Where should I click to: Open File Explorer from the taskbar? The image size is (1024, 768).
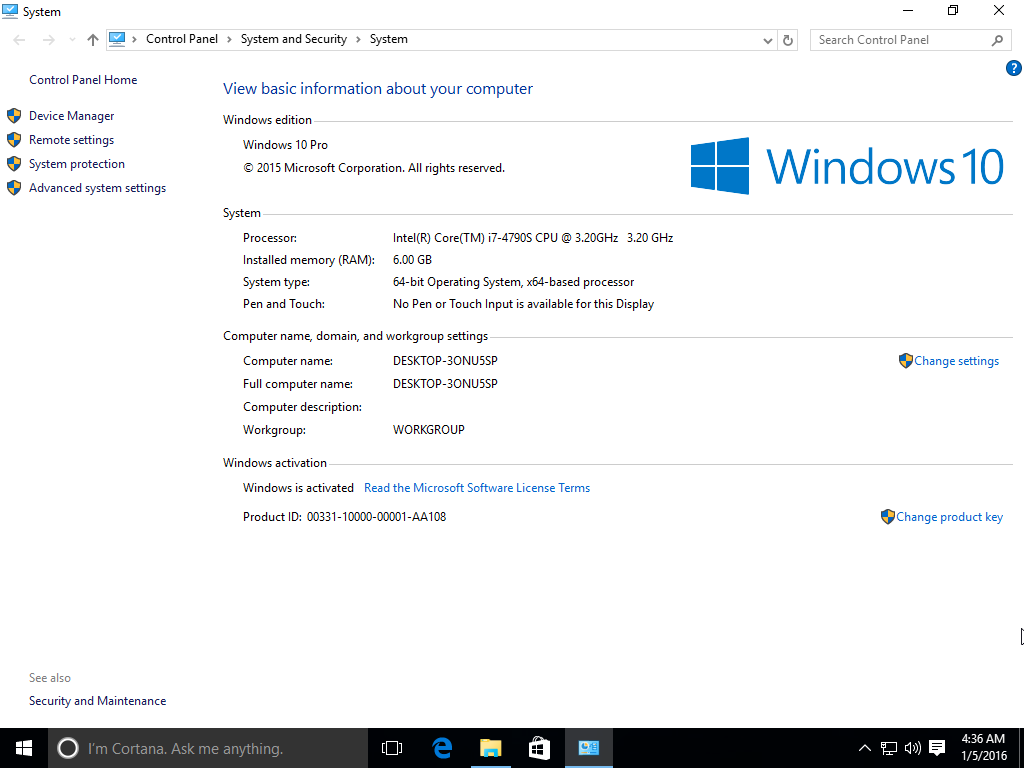click(x=490, y=748)
